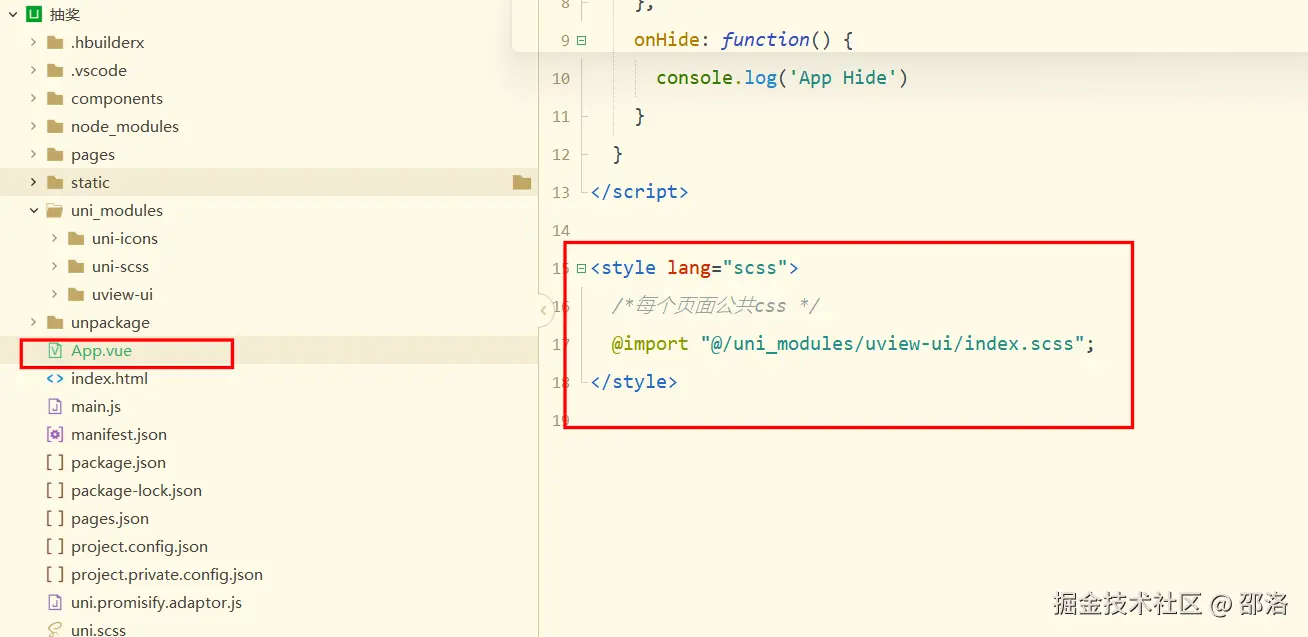Click line number 14 in the gutter
1308x637 pixels.
click(560, 230)
